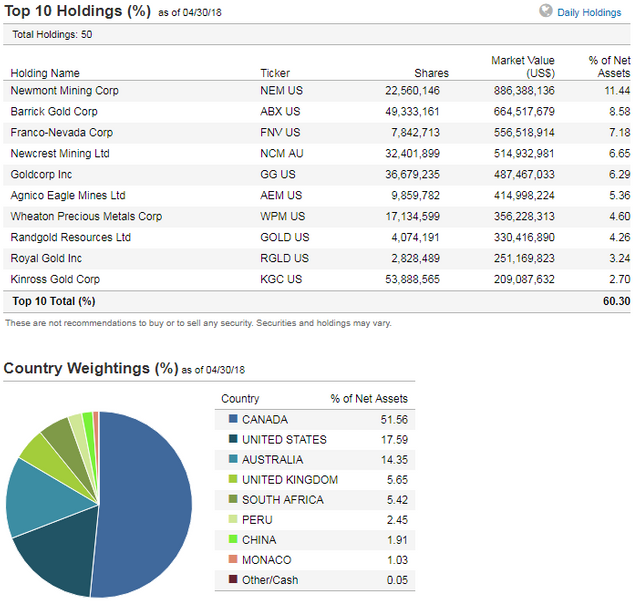Click the Other/Cash maroon swatch
The image size is (640, 609).
tap(233, 579)
